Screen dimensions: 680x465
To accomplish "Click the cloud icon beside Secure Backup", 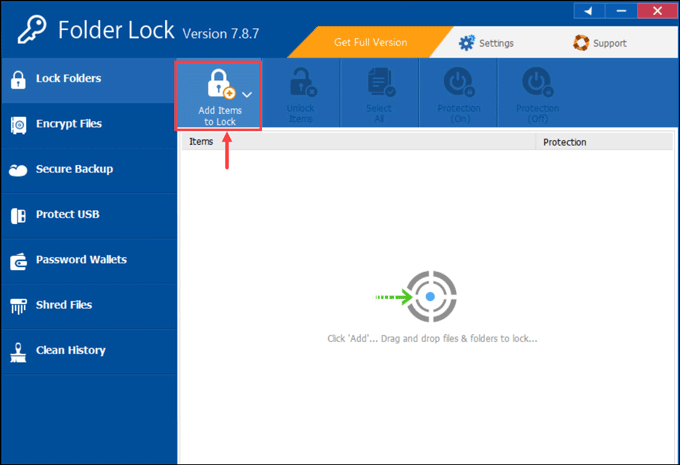I will coord(18,170).
